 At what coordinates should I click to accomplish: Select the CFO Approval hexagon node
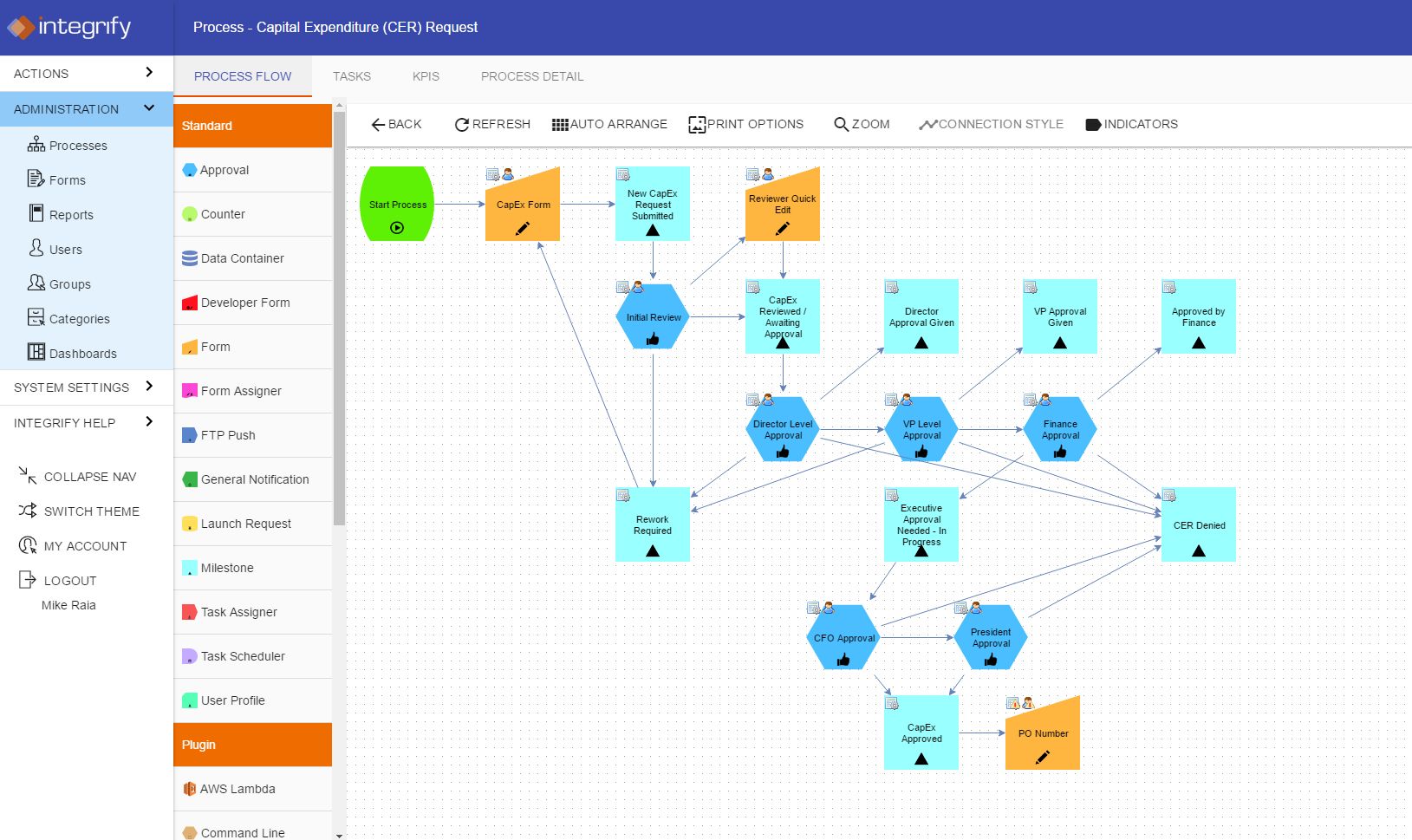point(843,638)
